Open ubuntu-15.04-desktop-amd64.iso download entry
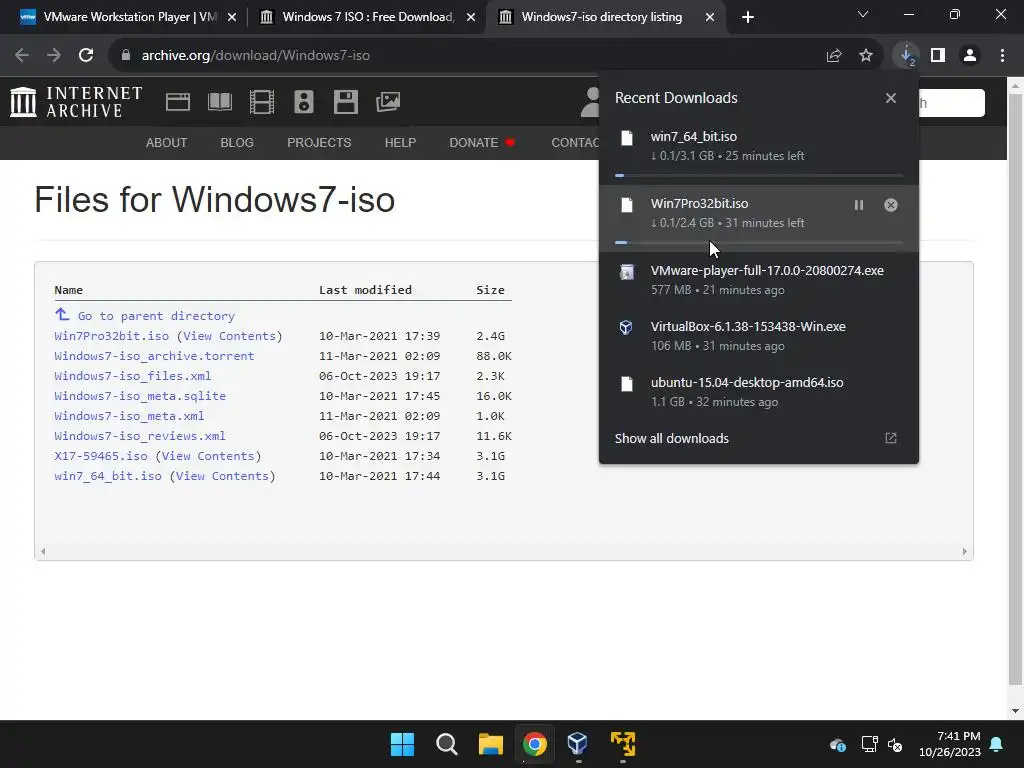This screenshot has height=768, width=1024. (x=759, y=392)
